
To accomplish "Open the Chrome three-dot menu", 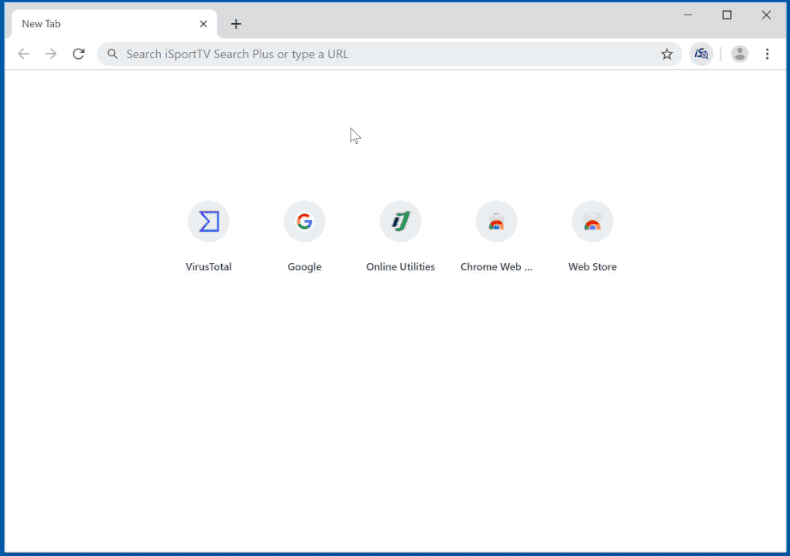I will (x=767, y=54).
